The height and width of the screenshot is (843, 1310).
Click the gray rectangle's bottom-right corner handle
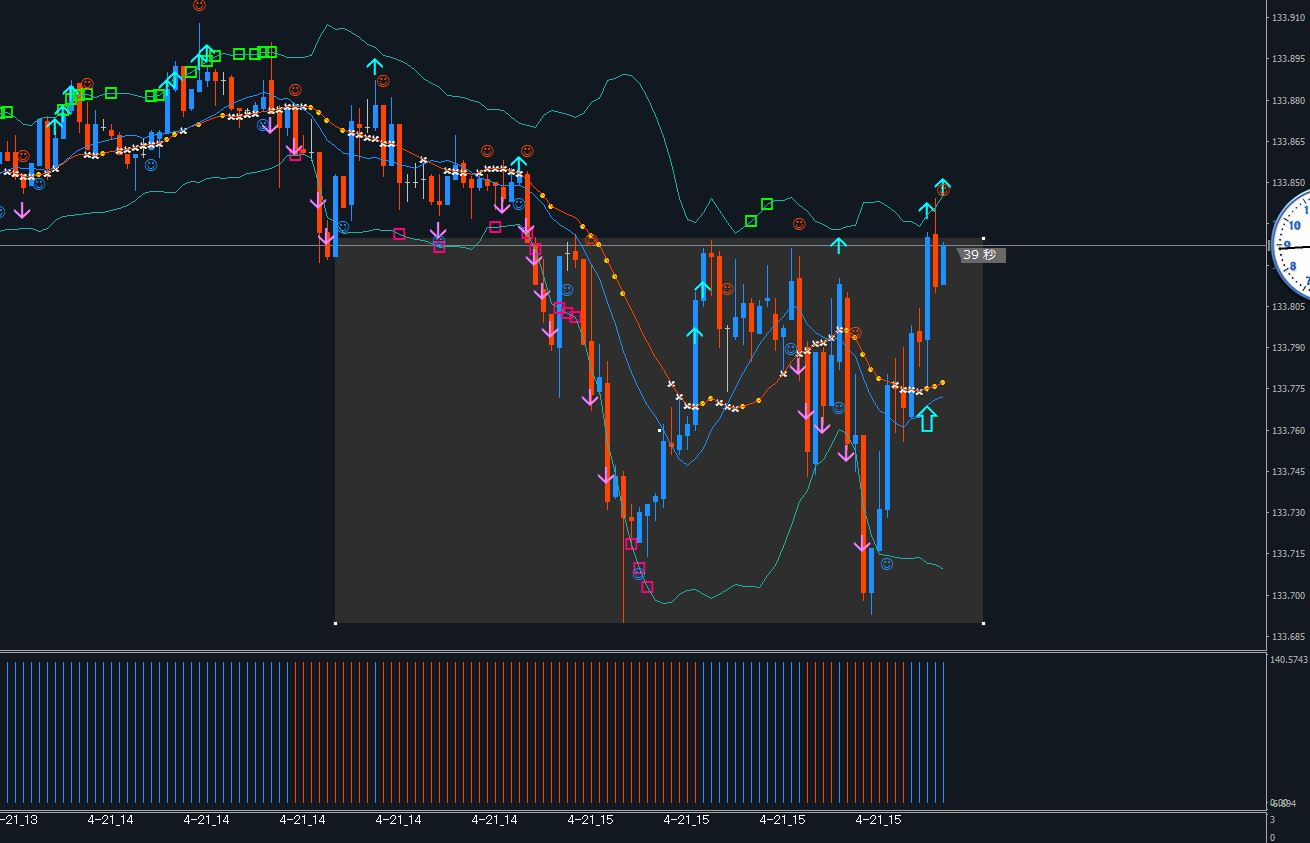[984, 624]
